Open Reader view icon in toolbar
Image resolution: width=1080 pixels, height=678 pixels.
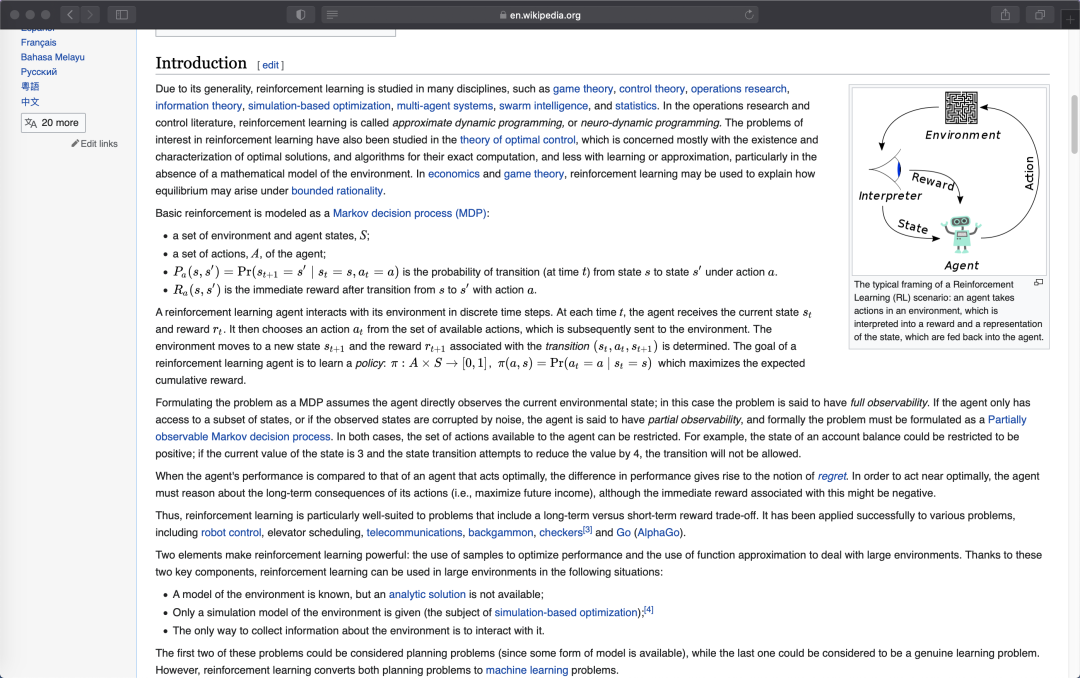coord(332,14)
